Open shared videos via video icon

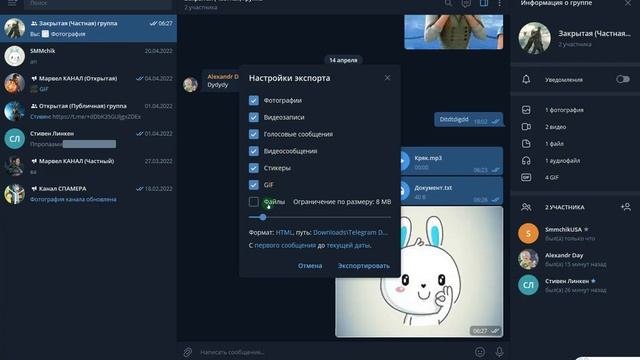pyautogui.click(x=526, y=127)
